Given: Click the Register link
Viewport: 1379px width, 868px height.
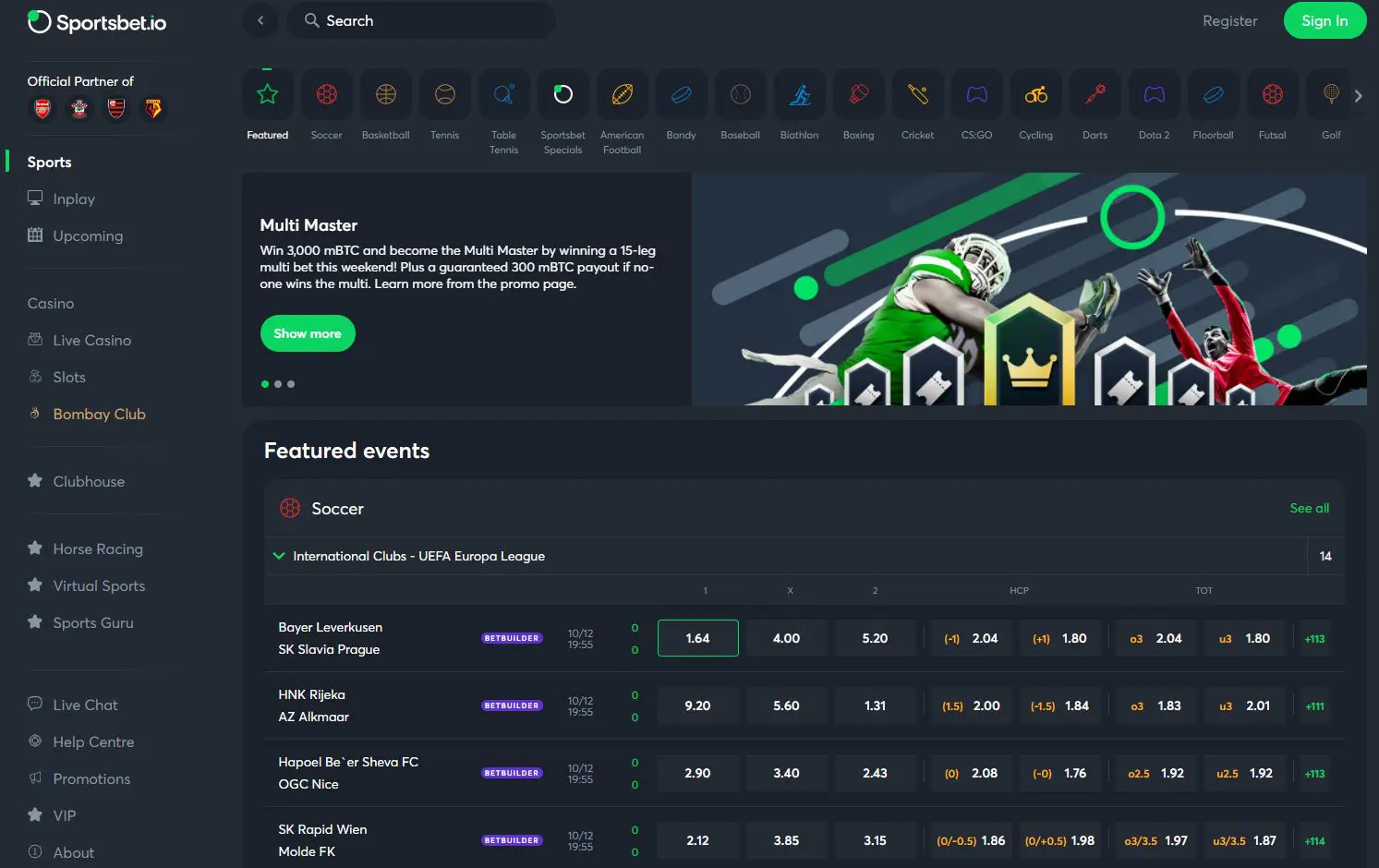Looking at the screenshot, I should tap(1229, 20).
